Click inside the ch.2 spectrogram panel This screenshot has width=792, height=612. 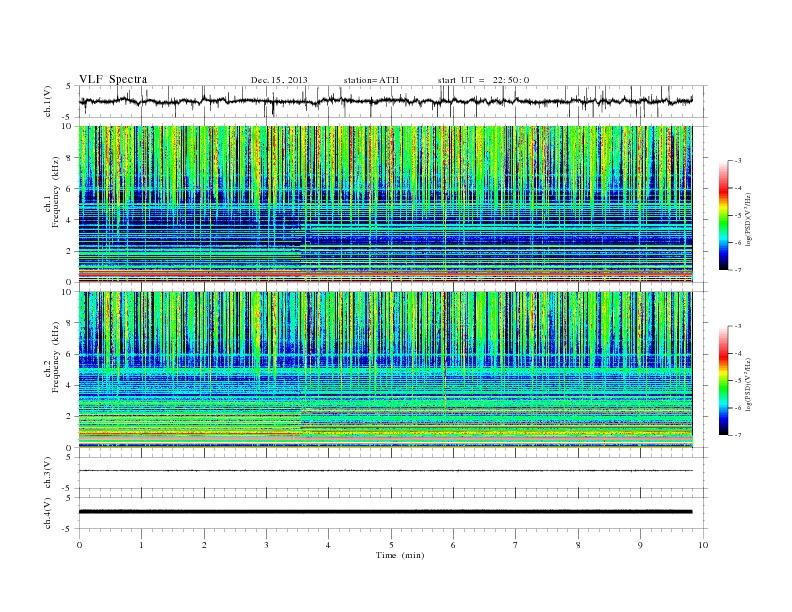coord(385,370)
